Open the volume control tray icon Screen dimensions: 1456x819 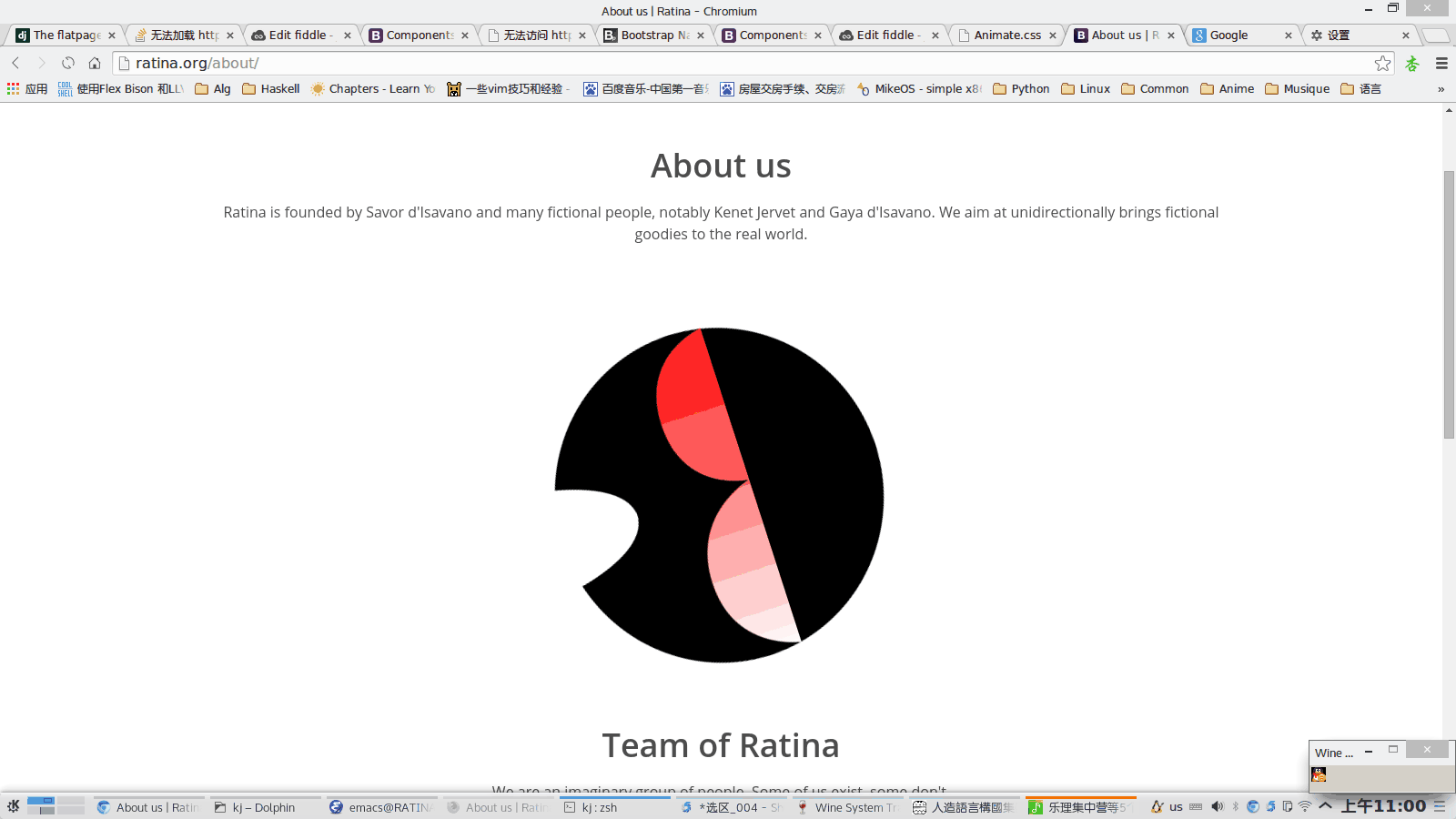click(1218, 806)
